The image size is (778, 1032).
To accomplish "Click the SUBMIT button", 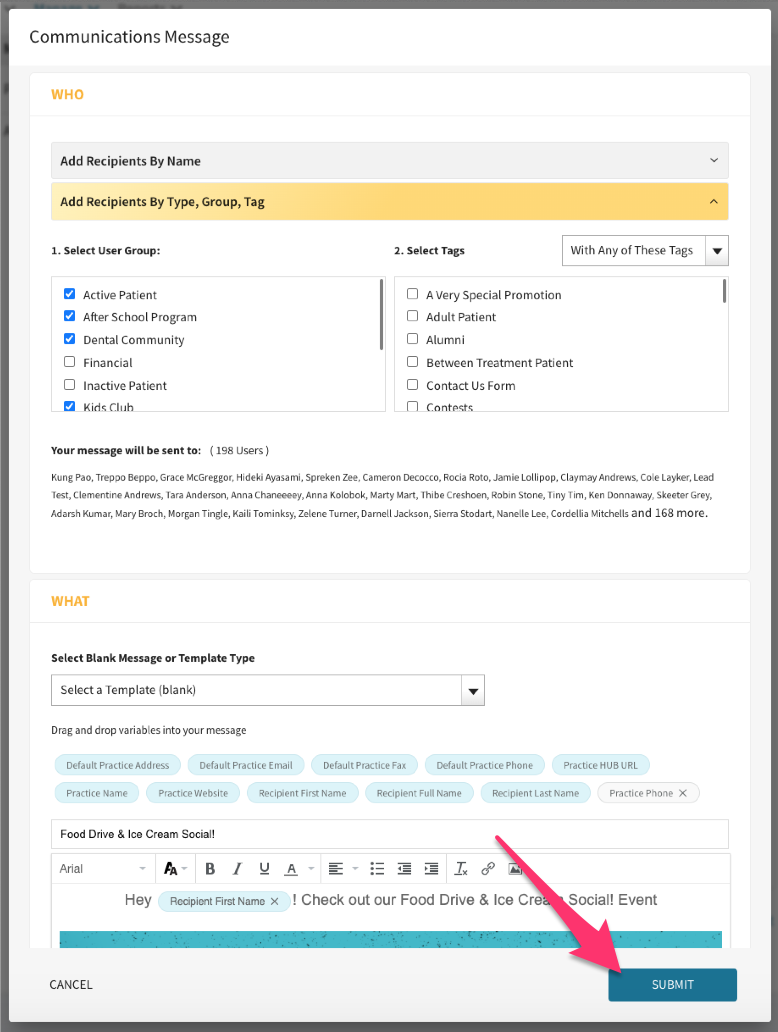I will pyautogui.click(x=672, y=985).
